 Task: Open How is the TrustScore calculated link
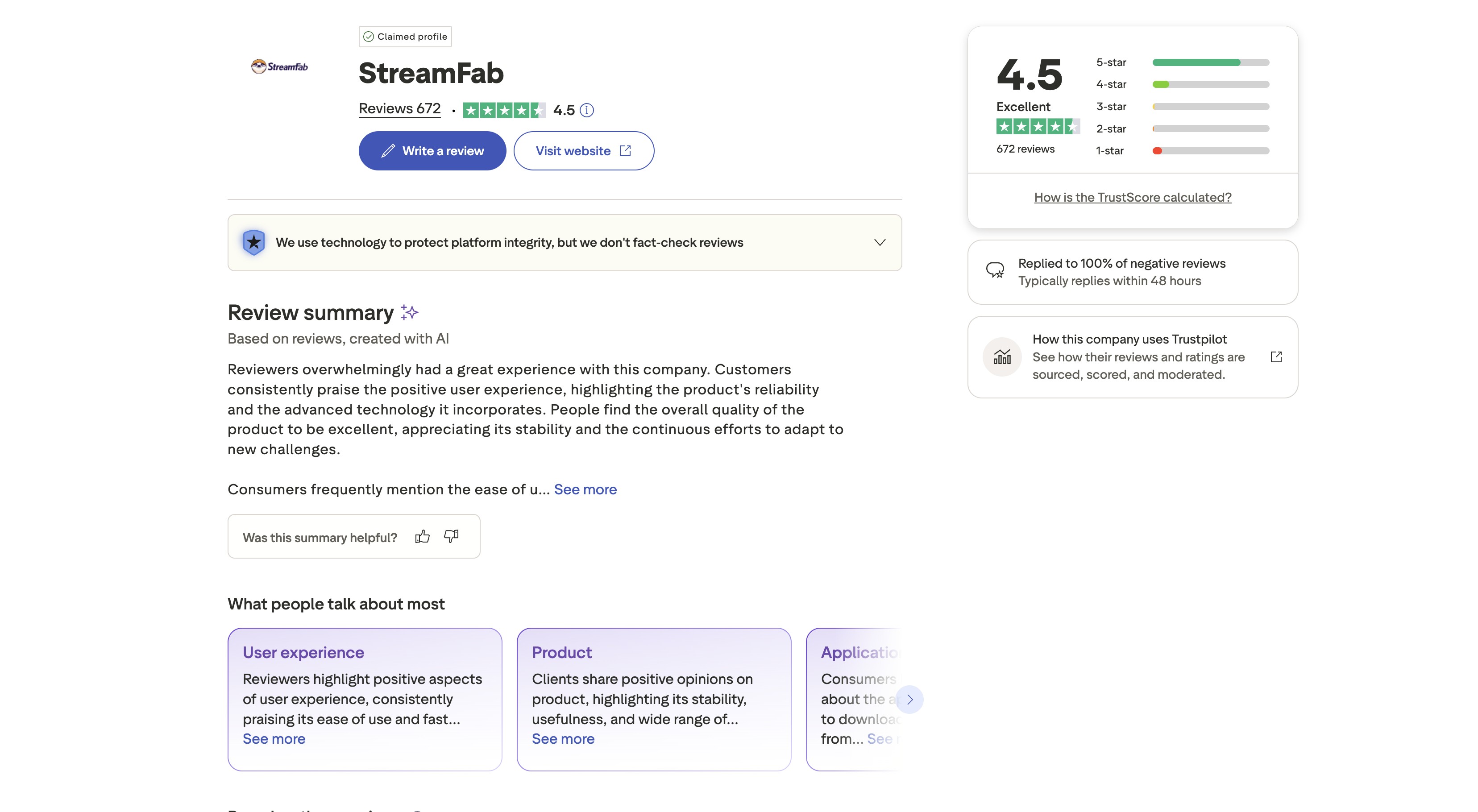point(1132,197)
